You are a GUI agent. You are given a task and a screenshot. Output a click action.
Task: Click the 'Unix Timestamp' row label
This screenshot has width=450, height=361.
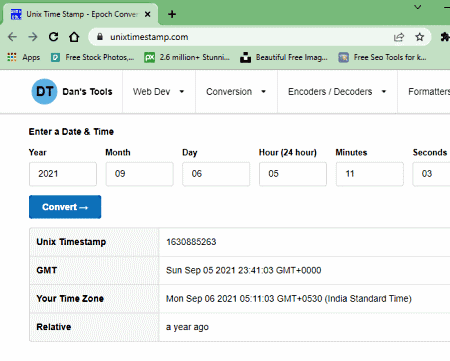click(x=71, y=242)
